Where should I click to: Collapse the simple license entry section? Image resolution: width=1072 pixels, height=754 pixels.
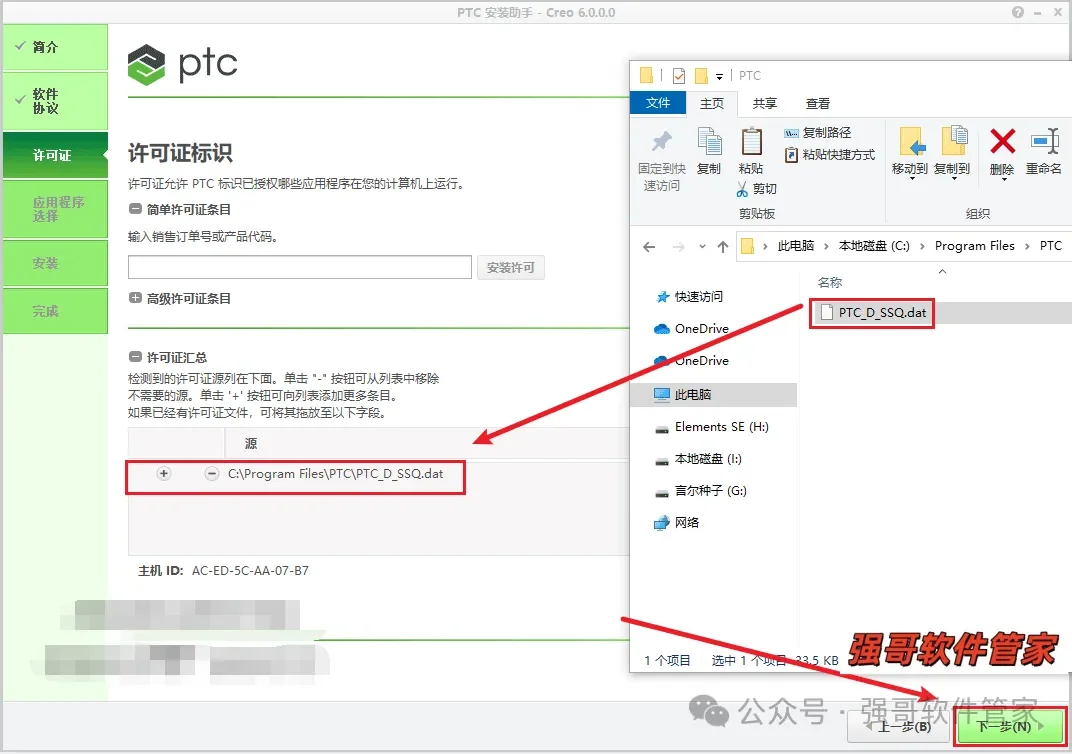coord(135,208)
